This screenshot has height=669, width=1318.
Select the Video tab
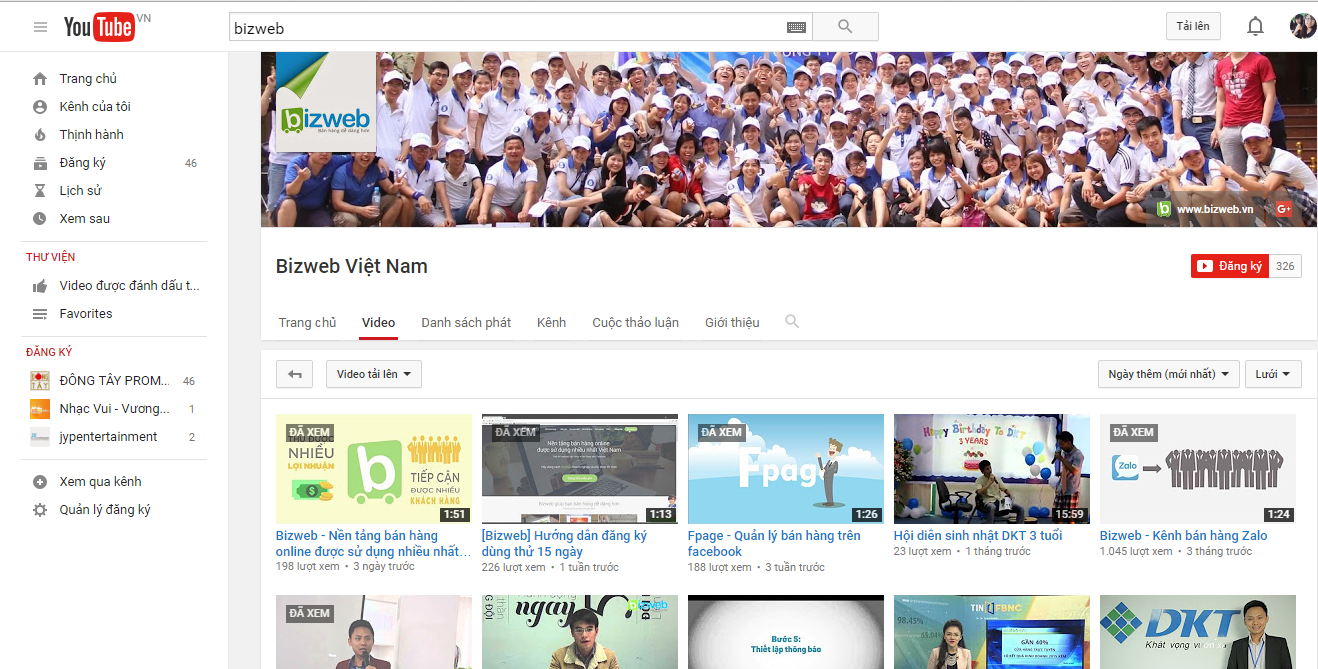(x=379, y=323)
